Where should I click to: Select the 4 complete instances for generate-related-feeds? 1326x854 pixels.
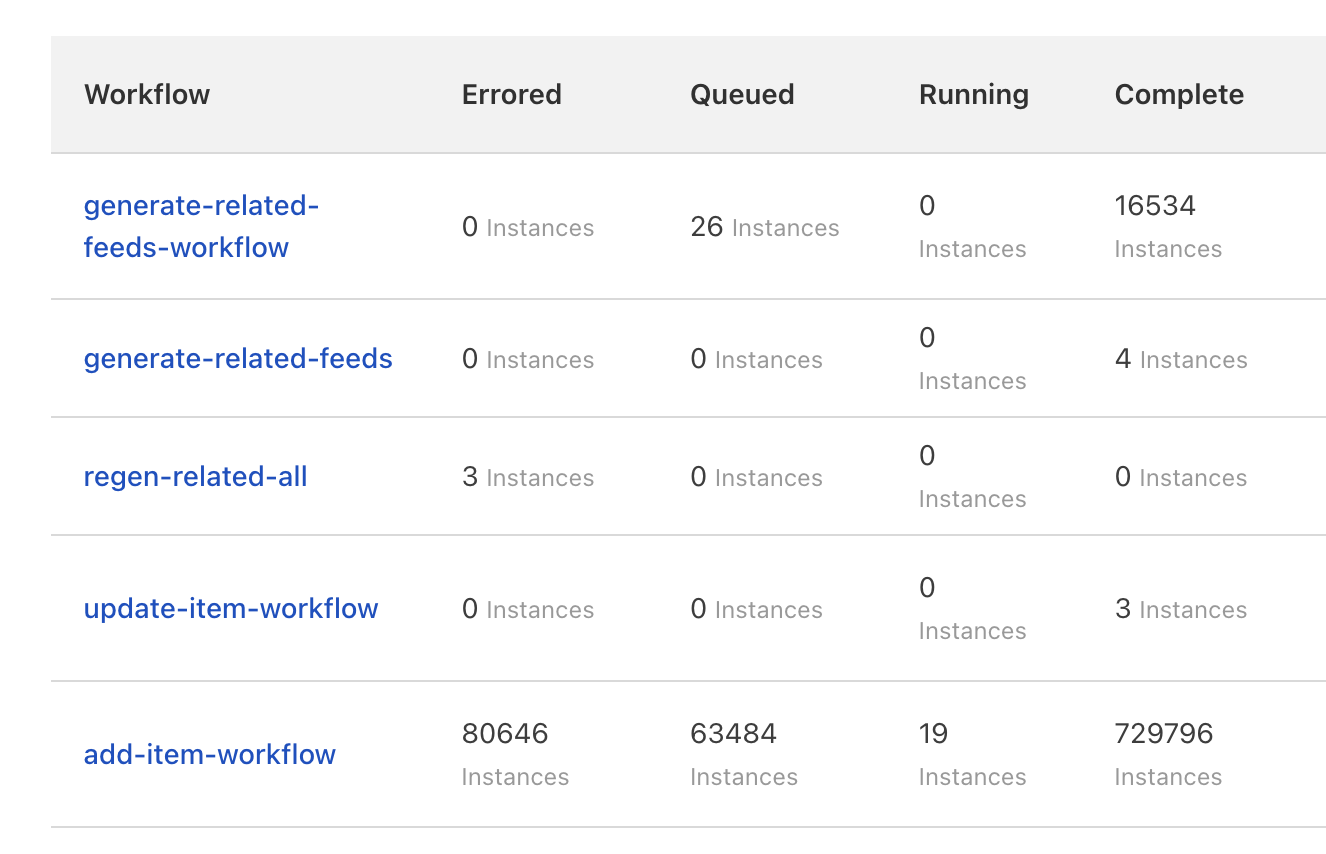pos(1123,359)
